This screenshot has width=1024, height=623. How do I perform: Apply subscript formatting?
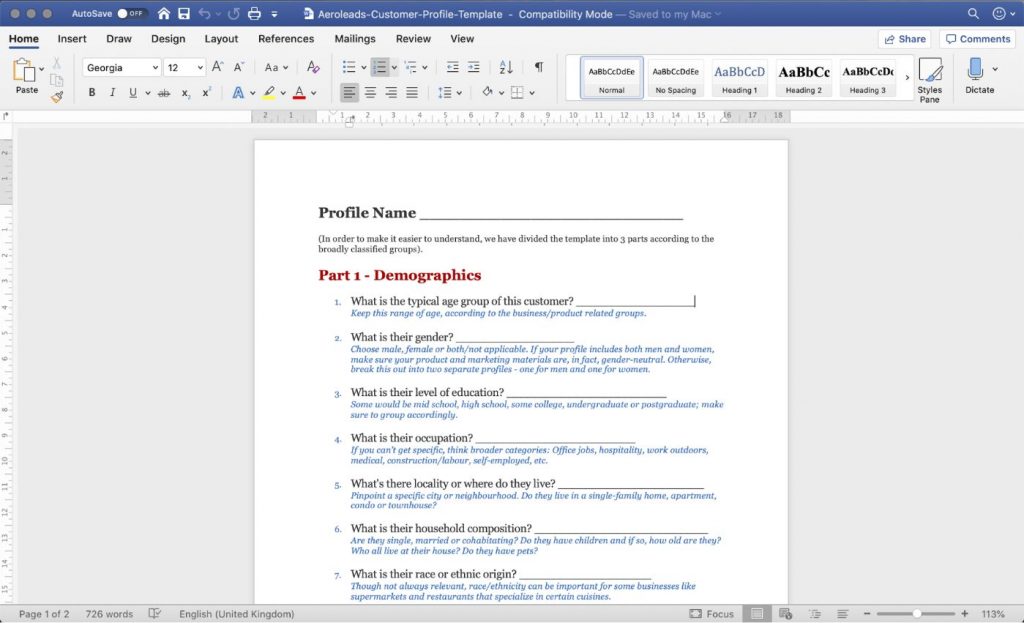point(185,93)
